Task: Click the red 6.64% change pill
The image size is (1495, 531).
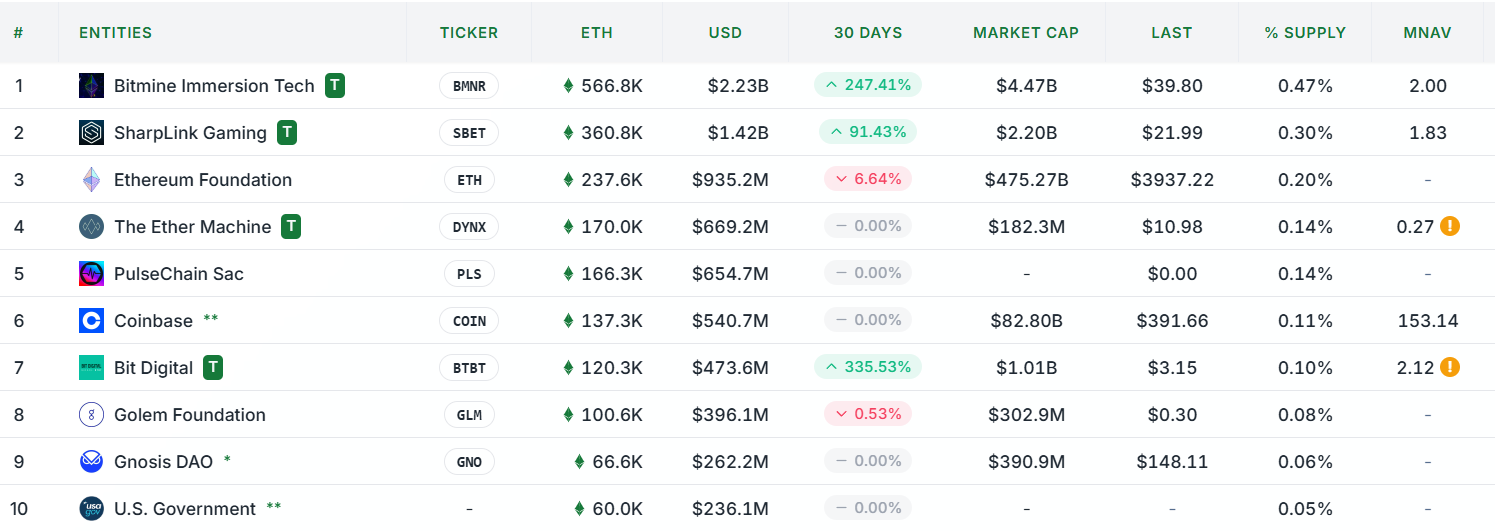Action: (868, 180)
